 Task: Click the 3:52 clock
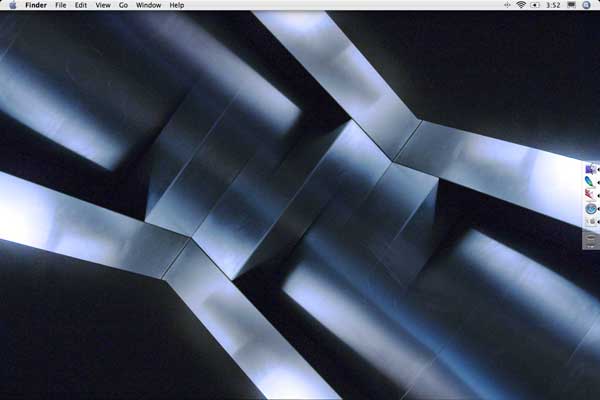[553, 5]
